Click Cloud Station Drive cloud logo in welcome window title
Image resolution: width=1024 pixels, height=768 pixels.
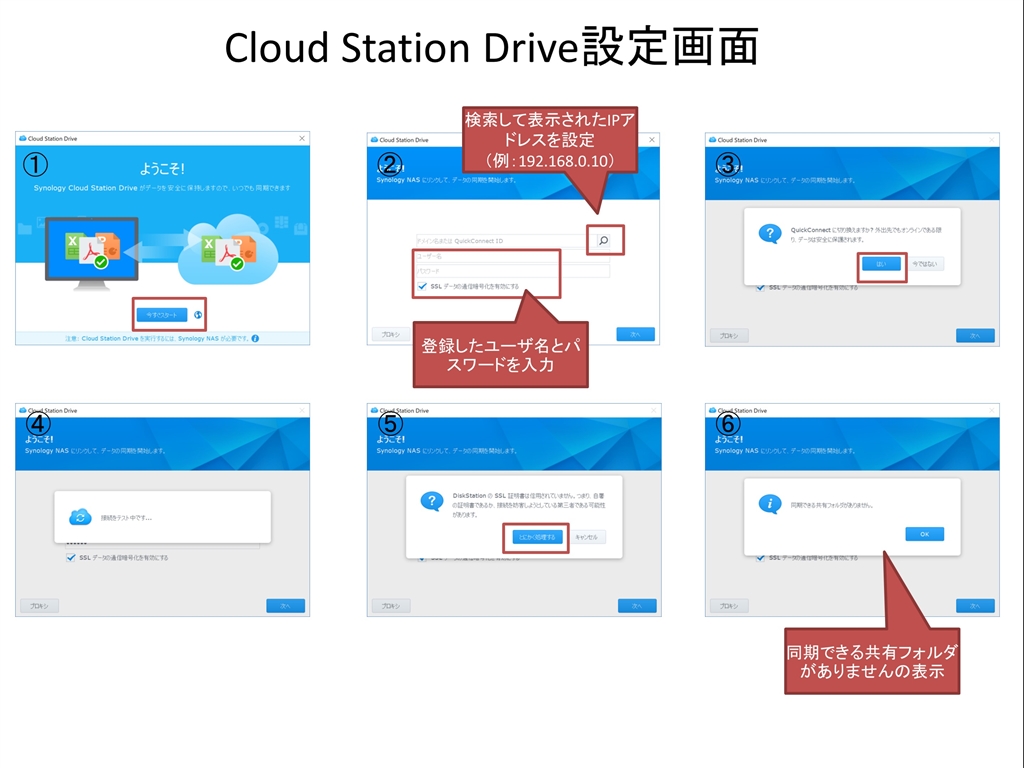(23, 138)
